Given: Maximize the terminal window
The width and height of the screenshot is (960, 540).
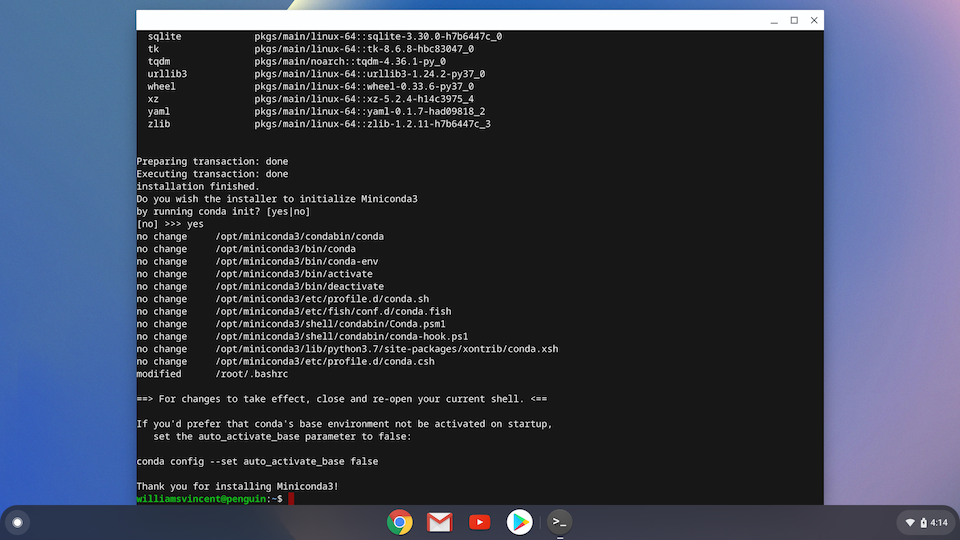Looking at the screenshot, I should click(794, 20).
